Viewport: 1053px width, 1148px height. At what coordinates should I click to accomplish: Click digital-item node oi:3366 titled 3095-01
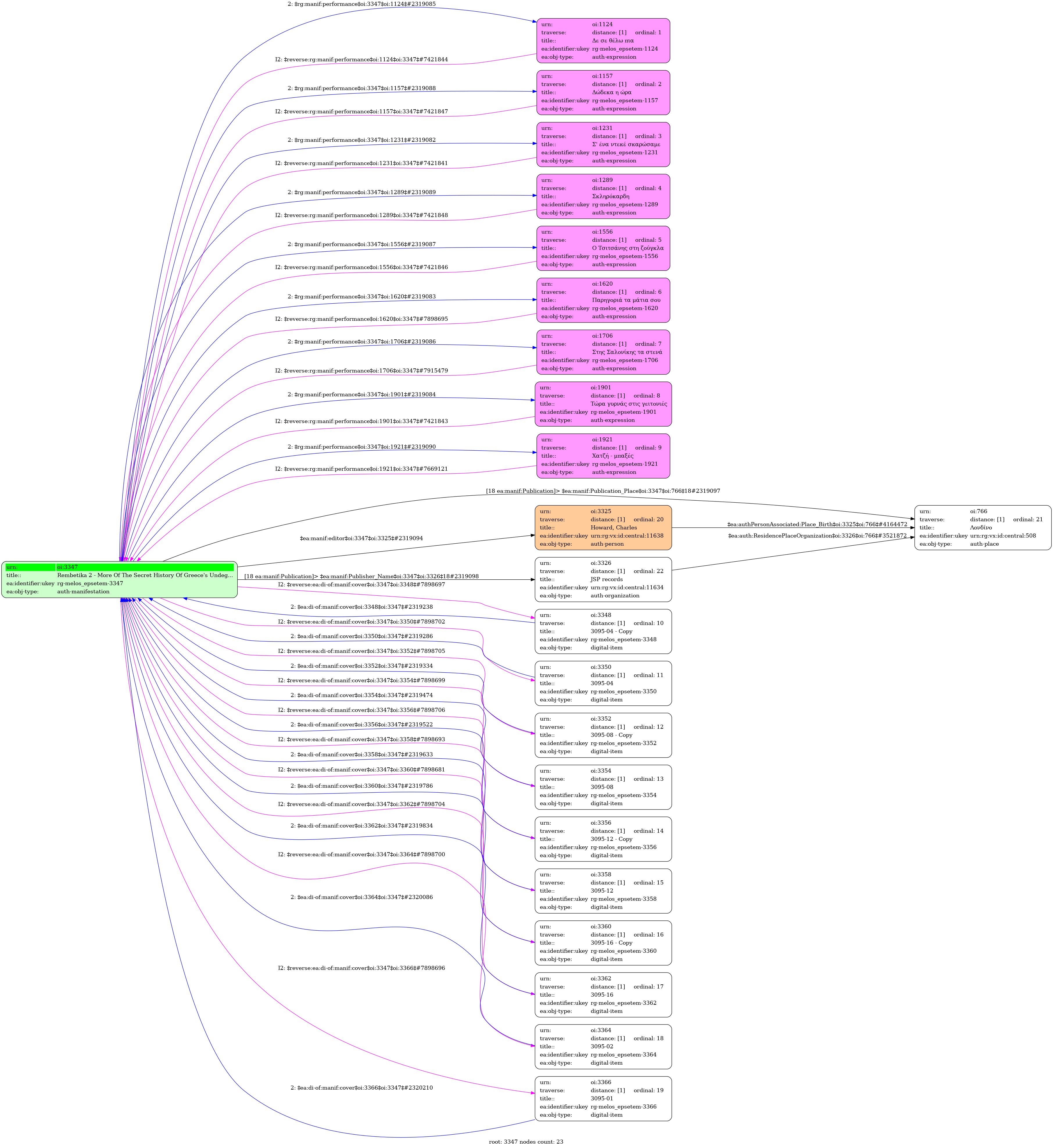pos(603,1098)
